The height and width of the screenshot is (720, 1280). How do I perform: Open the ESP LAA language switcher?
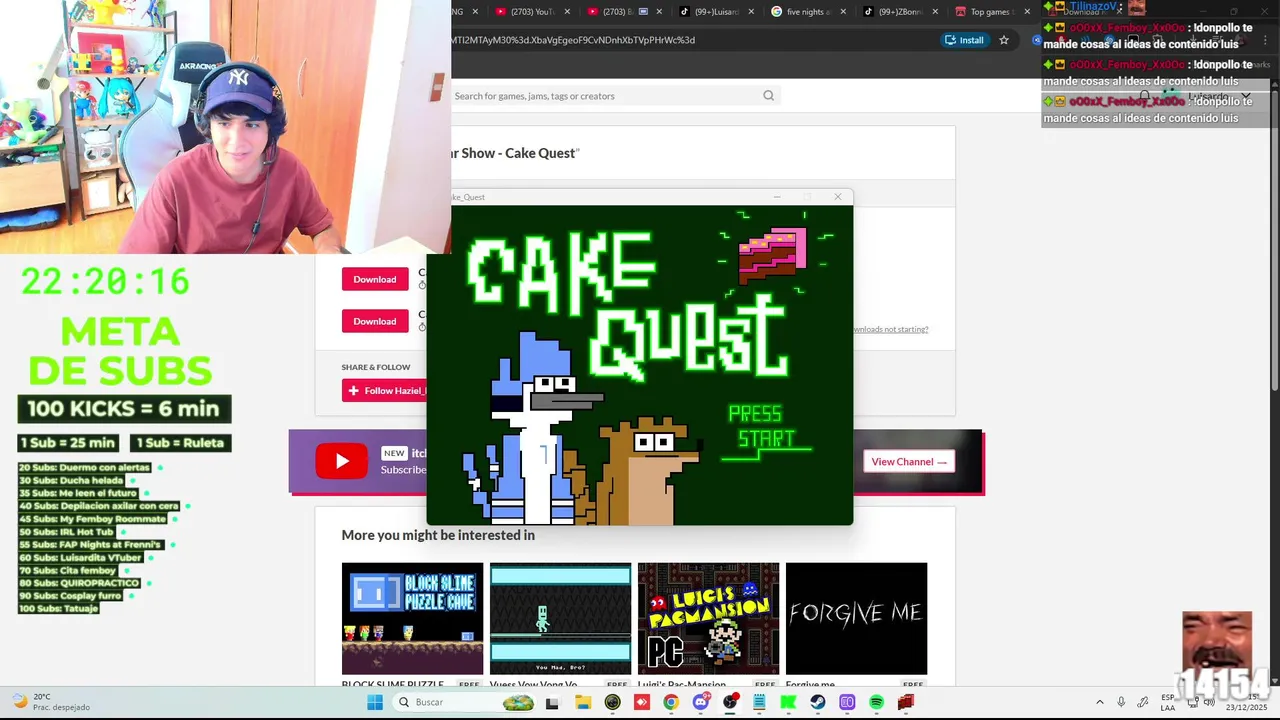click(1168, 702)
